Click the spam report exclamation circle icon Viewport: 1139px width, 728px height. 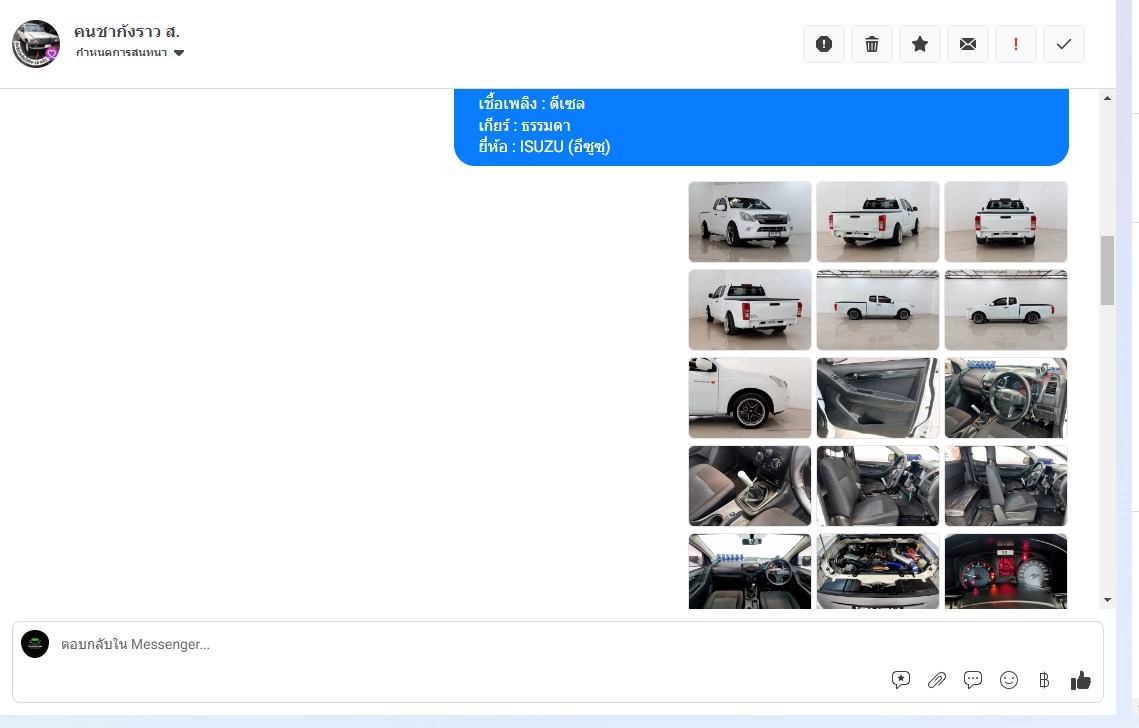pos(824,44)
